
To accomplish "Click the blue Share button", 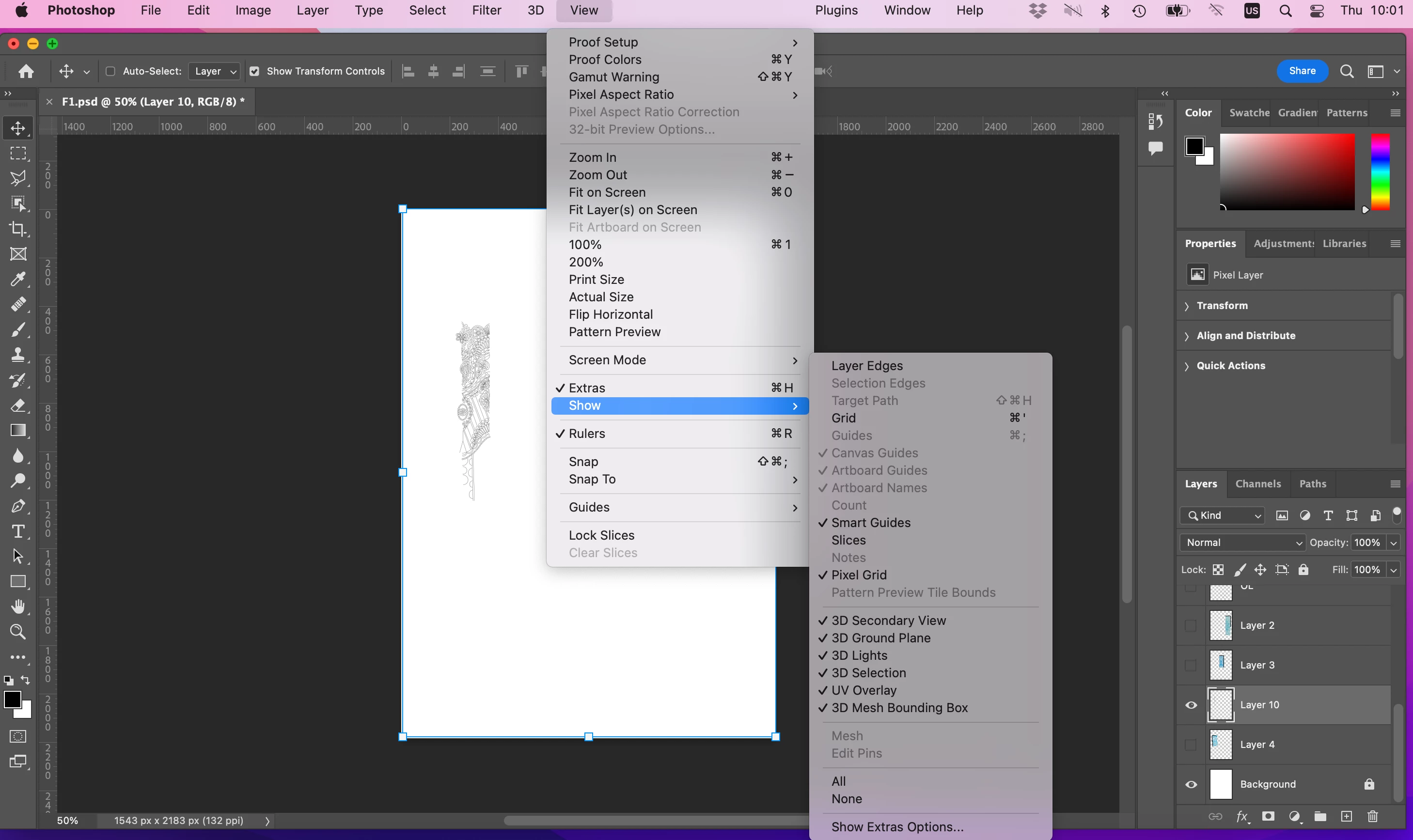I will pyautogui.click(x=1302, y=71).
